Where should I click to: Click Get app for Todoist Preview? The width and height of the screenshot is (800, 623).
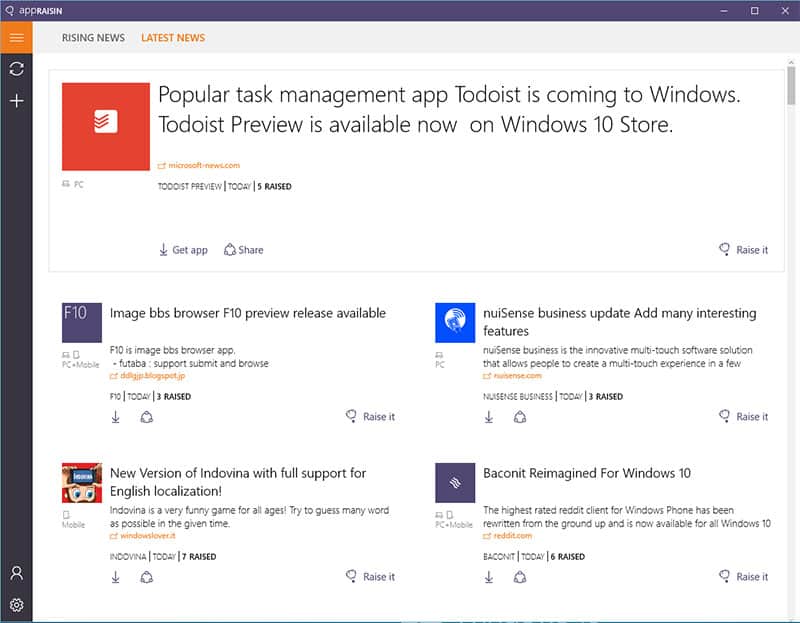[183, 250]
